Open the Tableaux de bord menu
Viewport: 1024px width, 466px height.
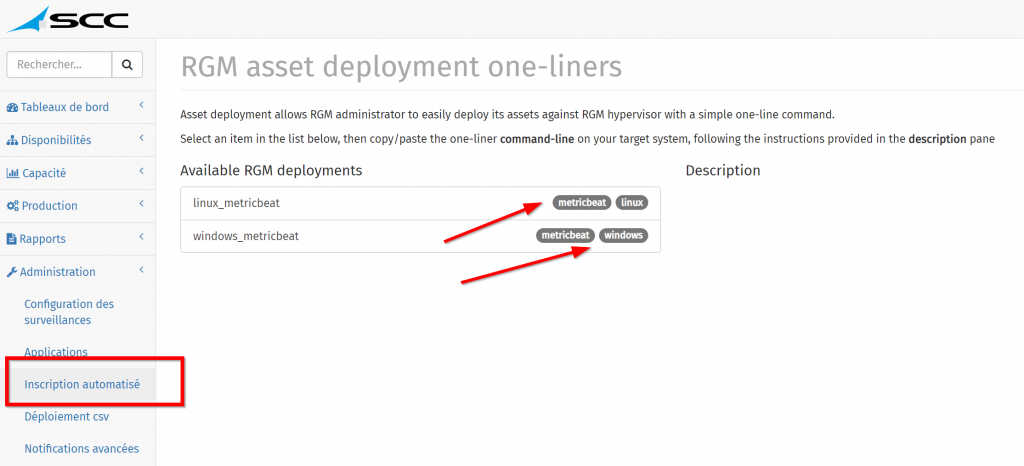(x=65, y=107)
